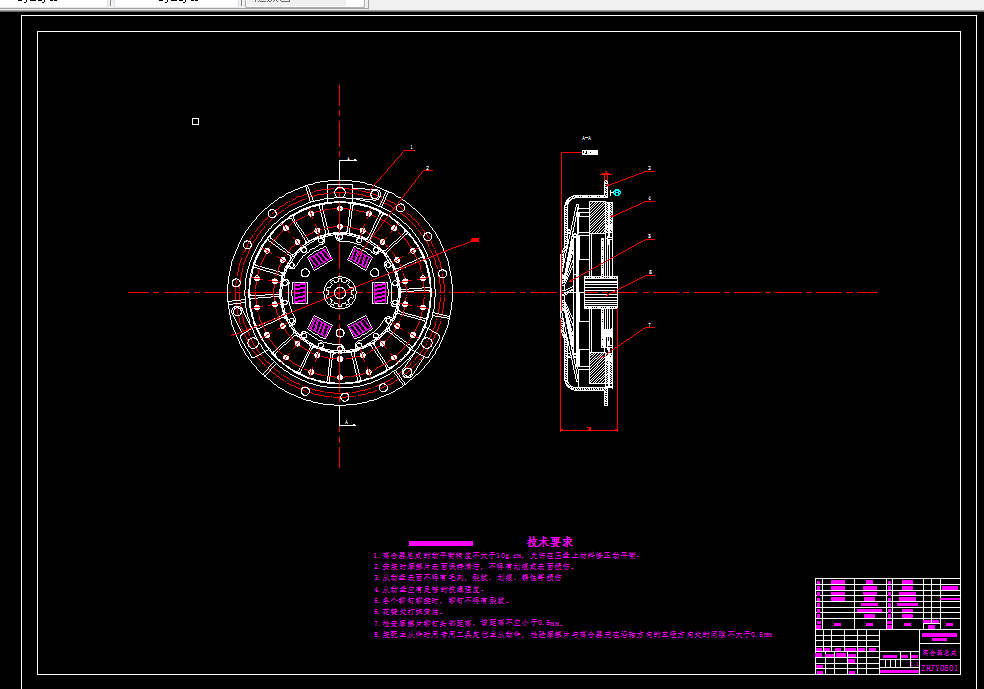Select balloon number 4 on section view

click(650, 198)
